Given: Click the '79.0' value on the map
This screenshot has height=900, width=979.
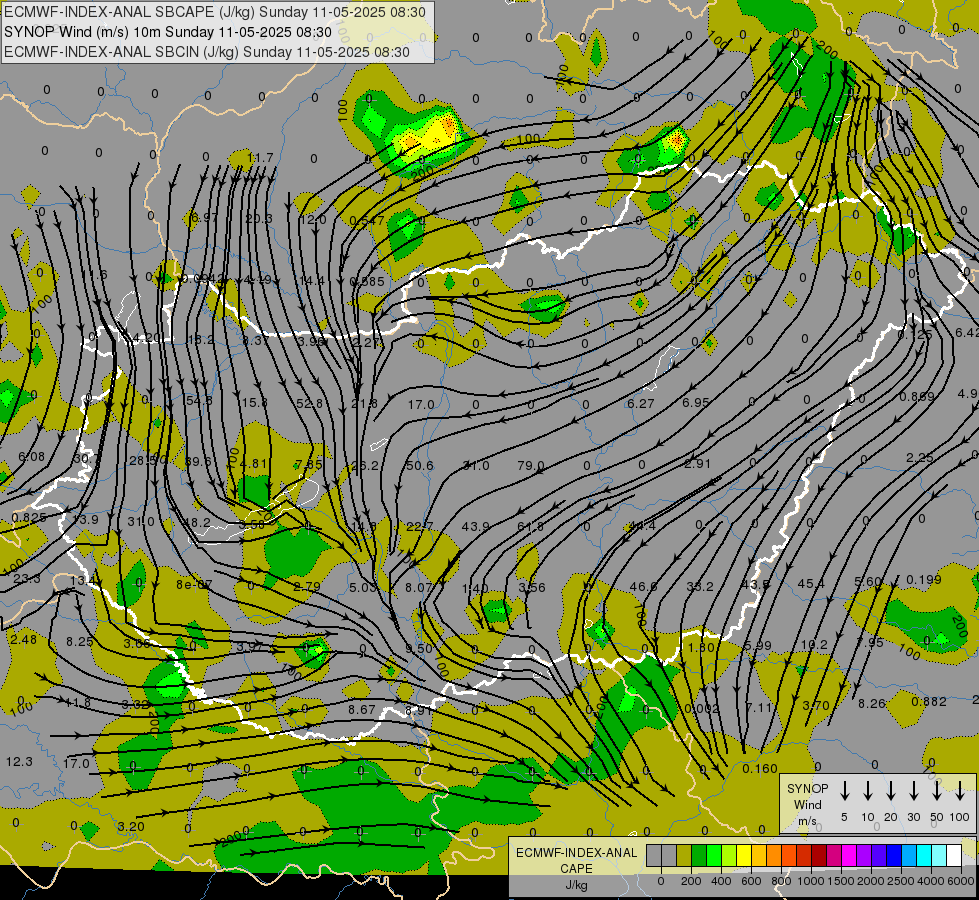Looking at the screenshot, I should tap(531, 466).
